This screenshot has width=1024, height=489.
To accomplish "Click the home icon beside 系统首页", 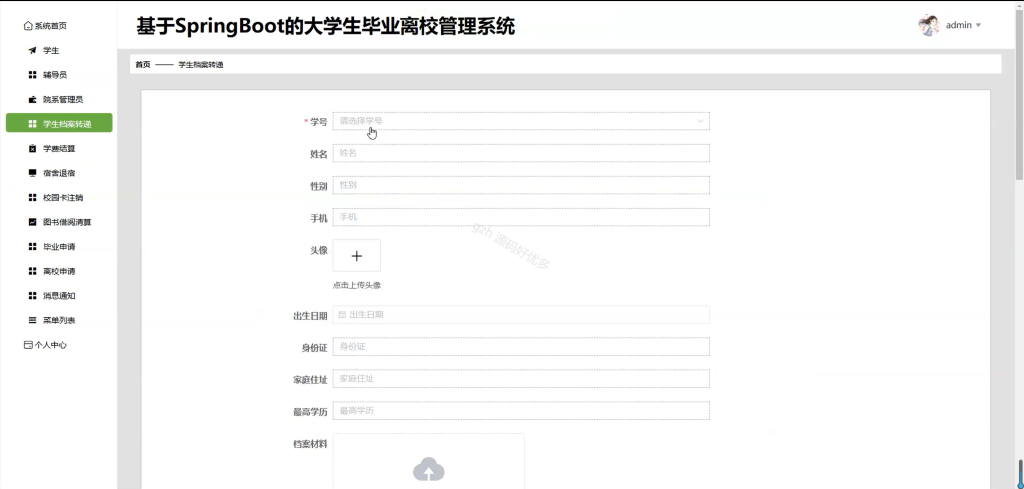I will click(x=27, y=26).
